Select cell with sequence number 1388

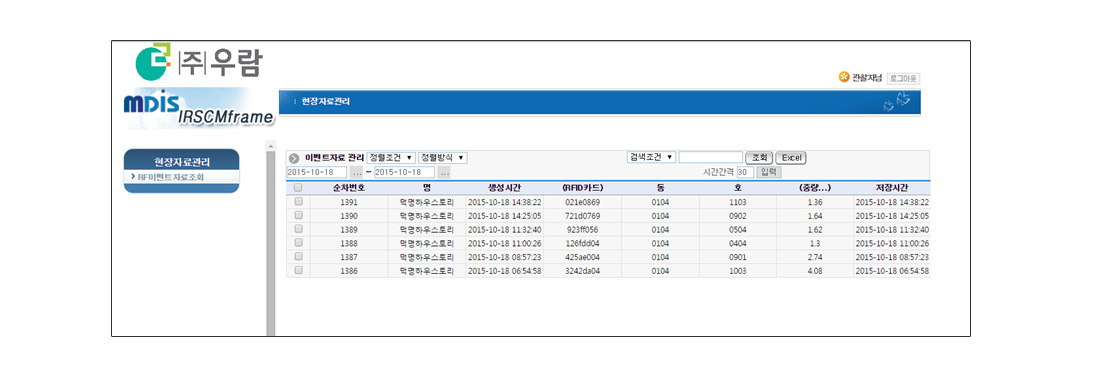[349, 243]
